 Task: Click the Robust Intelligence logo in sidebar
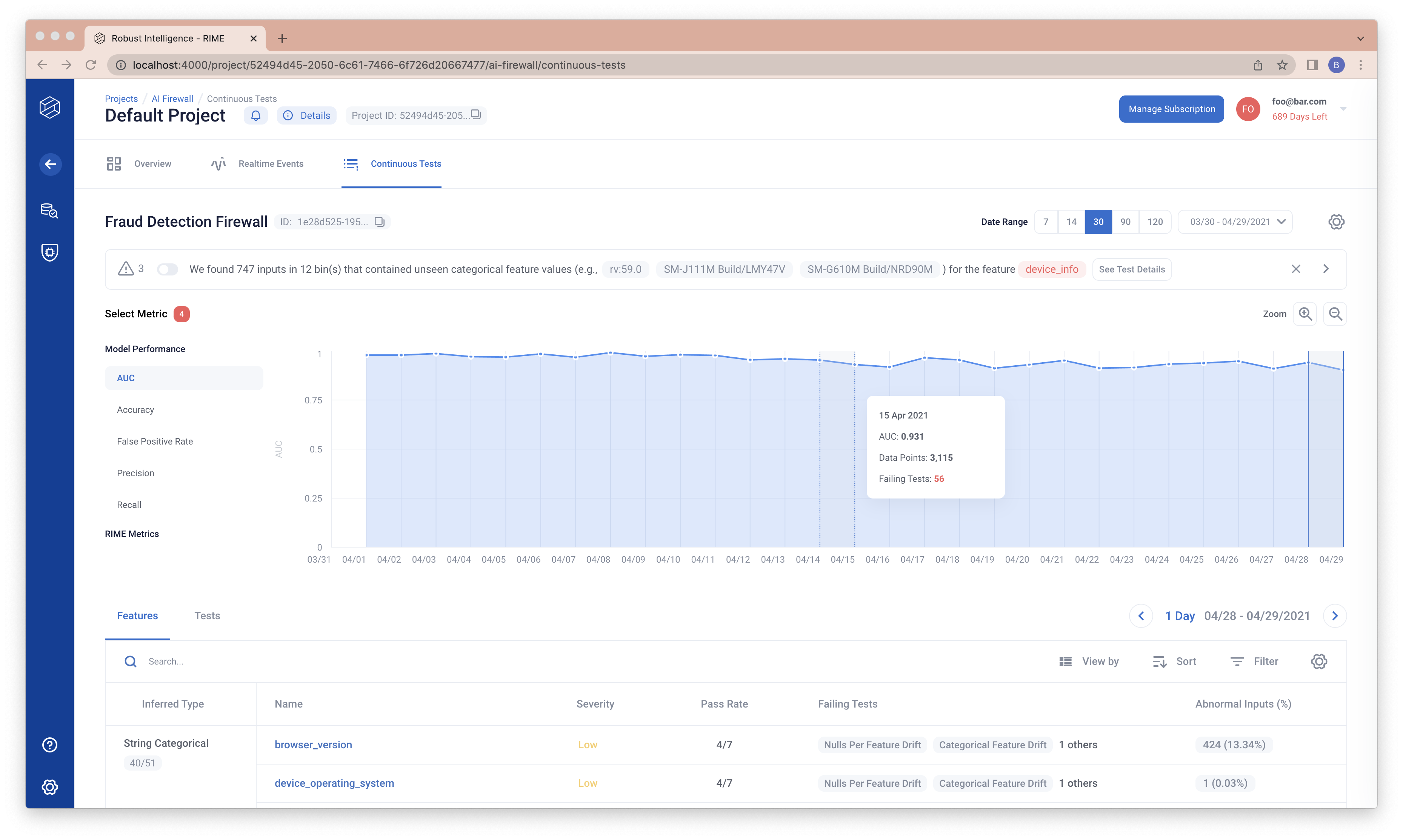[50, 108]
